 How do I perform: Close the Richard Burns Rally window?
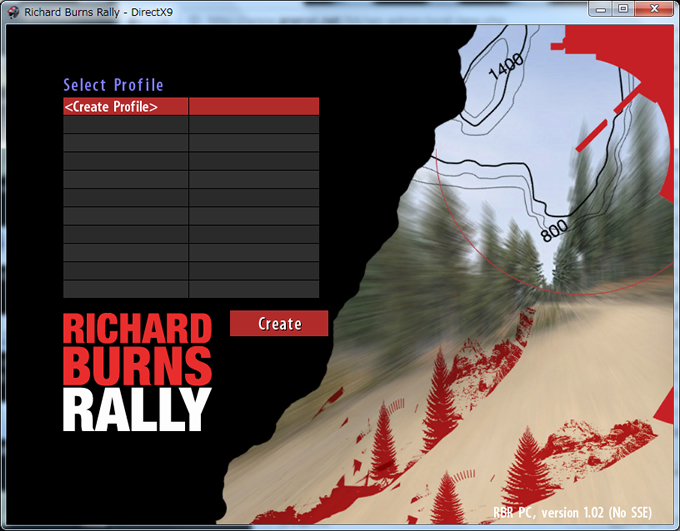tap(654, 9)
